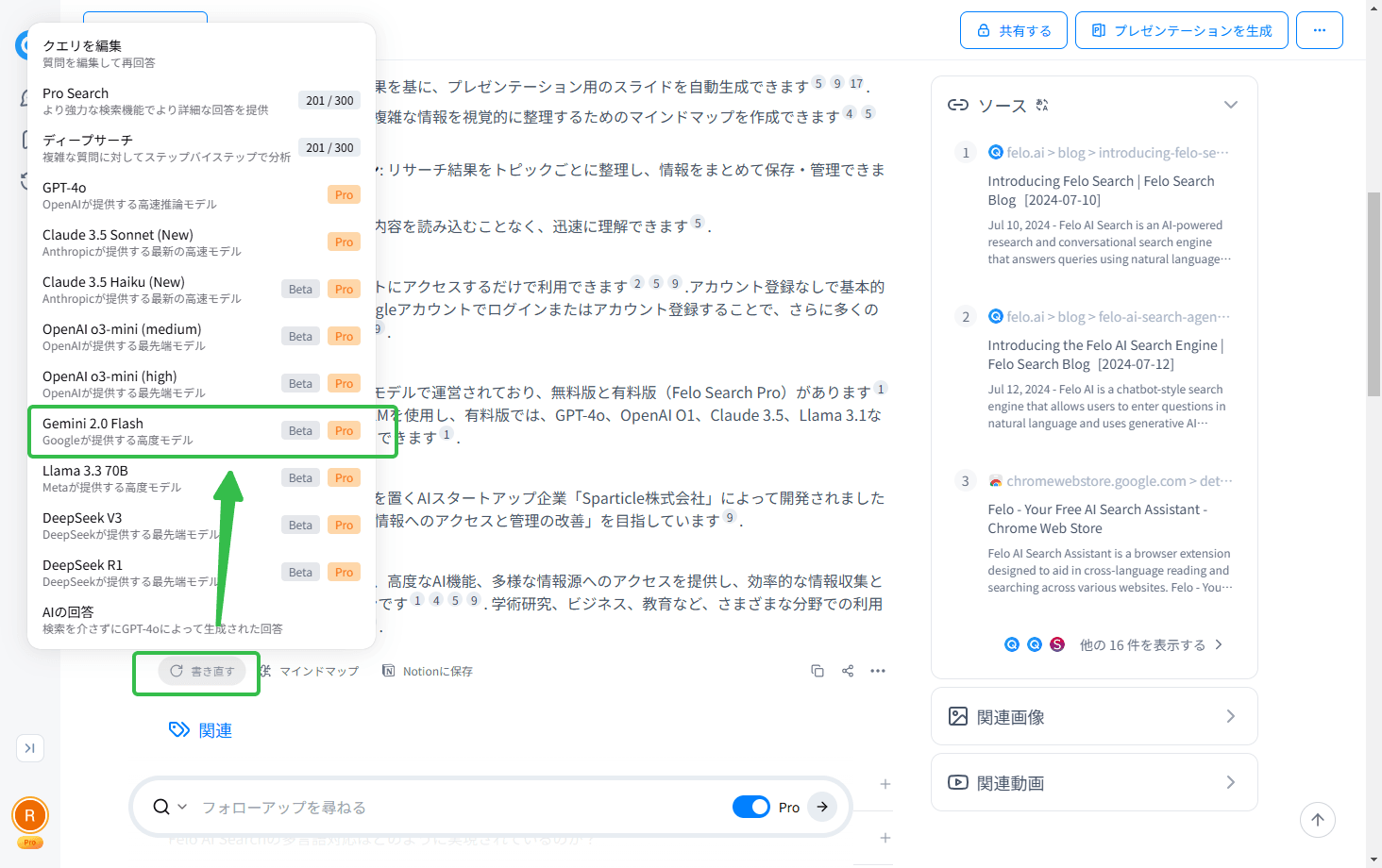Click プレゼンテーションを生成 button
This screenshot has height=868, width=1382.
point(1182,30)
